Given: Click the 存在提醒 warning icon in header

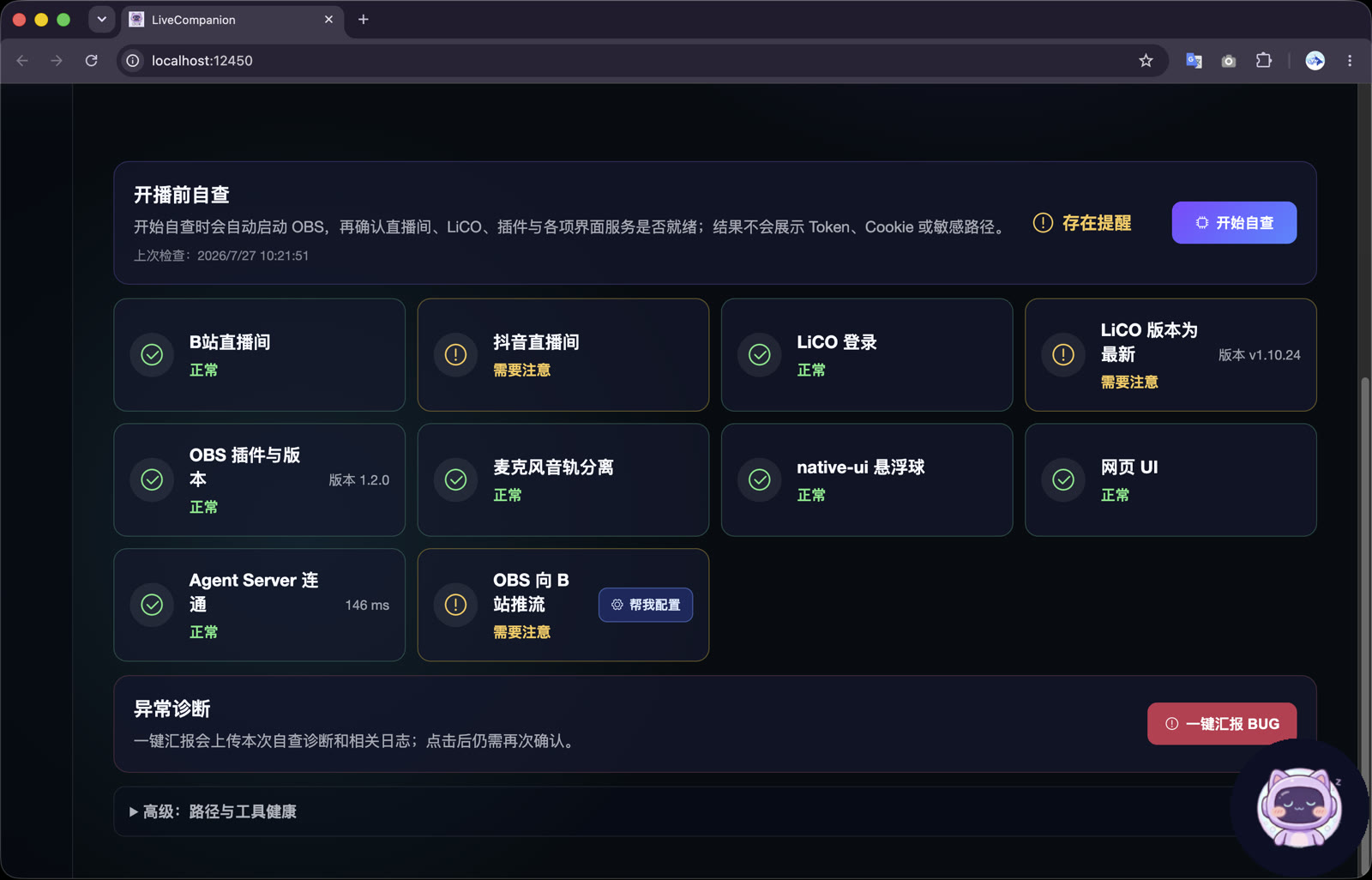Looking at the screenshot, I should (1043, 223).
